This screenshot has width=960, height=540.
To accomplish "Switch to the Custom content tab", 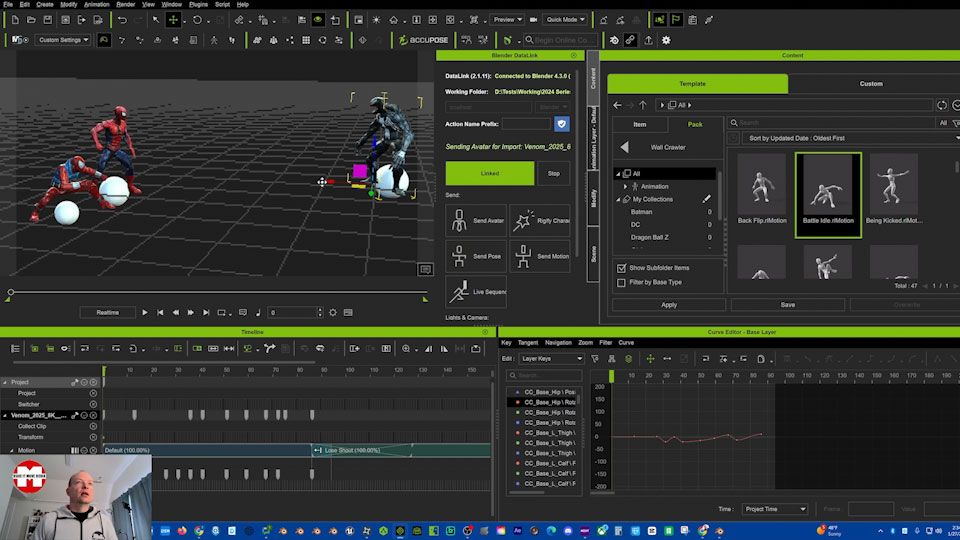I will coord(871,84).
